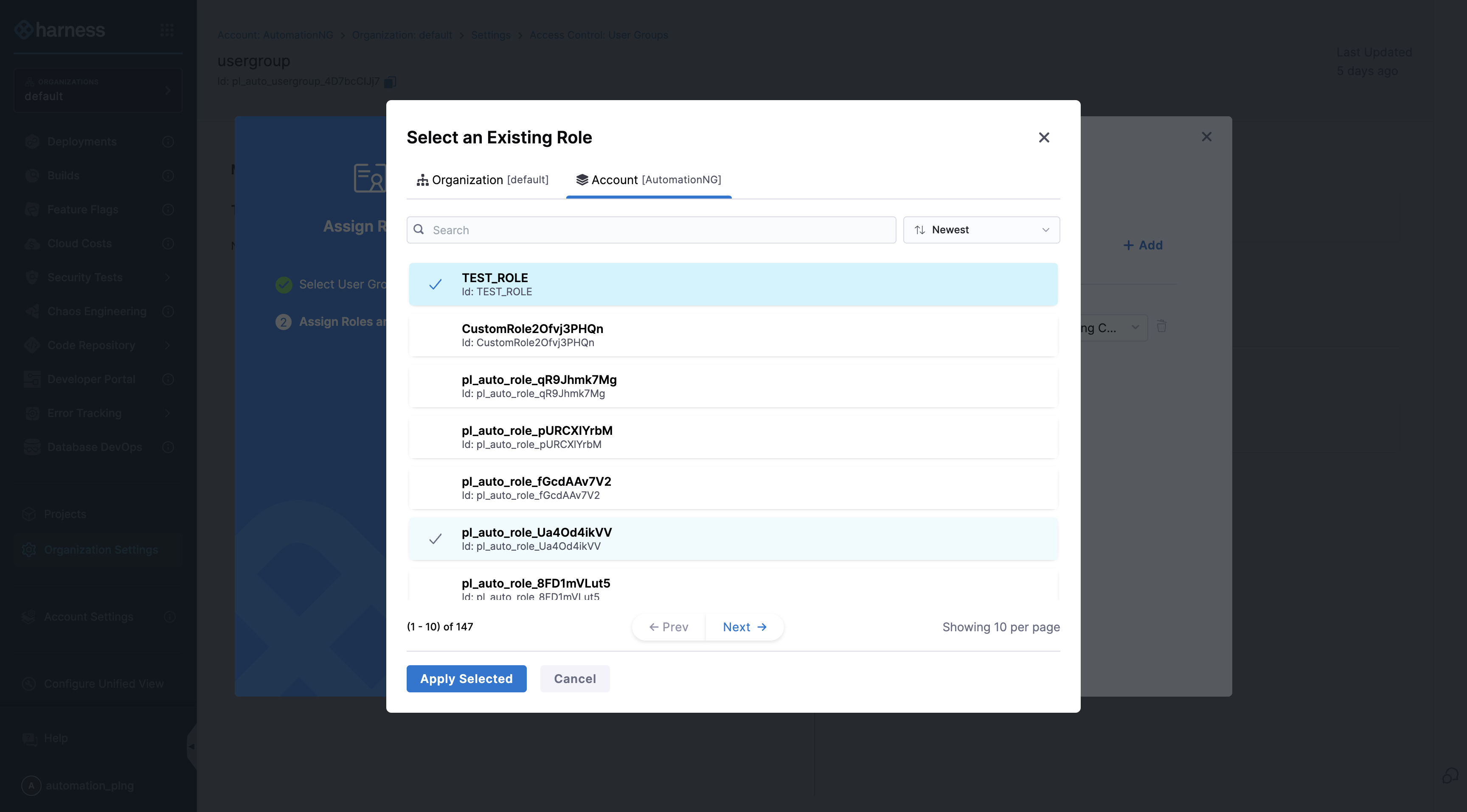Copy the usergroup Id with copy icon
Image resolution: width=1467 pixels, height=812 pixels.
click(390, 82)
